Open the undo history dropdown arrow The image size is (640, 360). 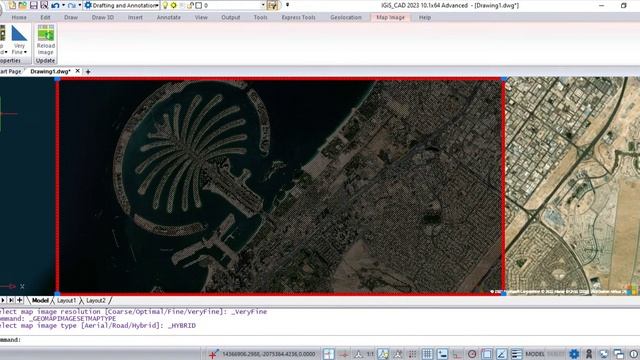[63, 5]
